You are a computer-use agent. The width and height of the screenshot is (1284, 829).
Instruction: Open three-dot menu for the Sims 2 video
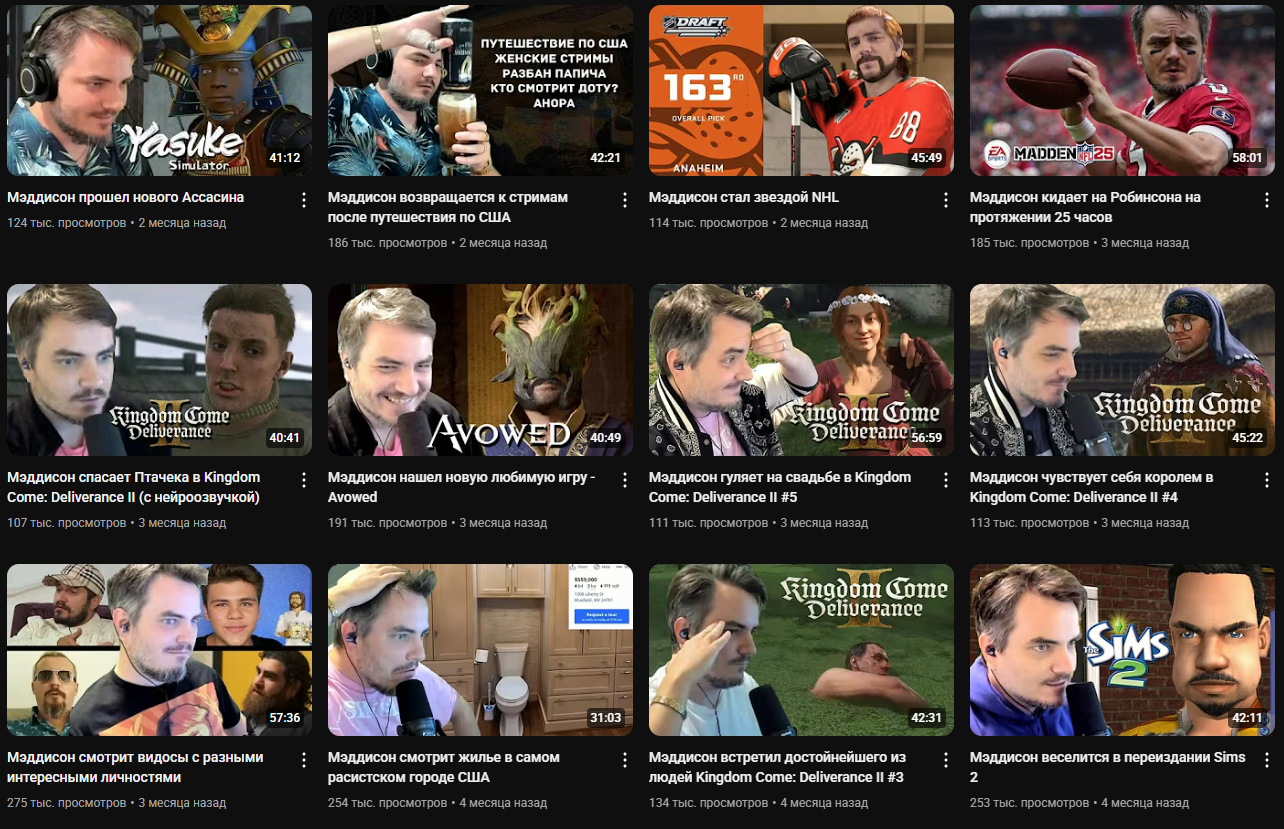point(1267,760)
